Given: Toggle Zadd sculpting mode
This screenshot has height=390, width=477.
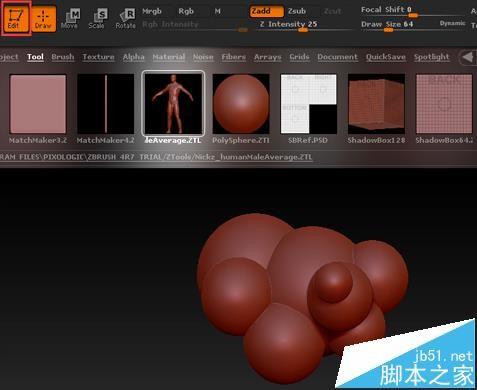Looking at the screenshot, I should click(267, 11).
